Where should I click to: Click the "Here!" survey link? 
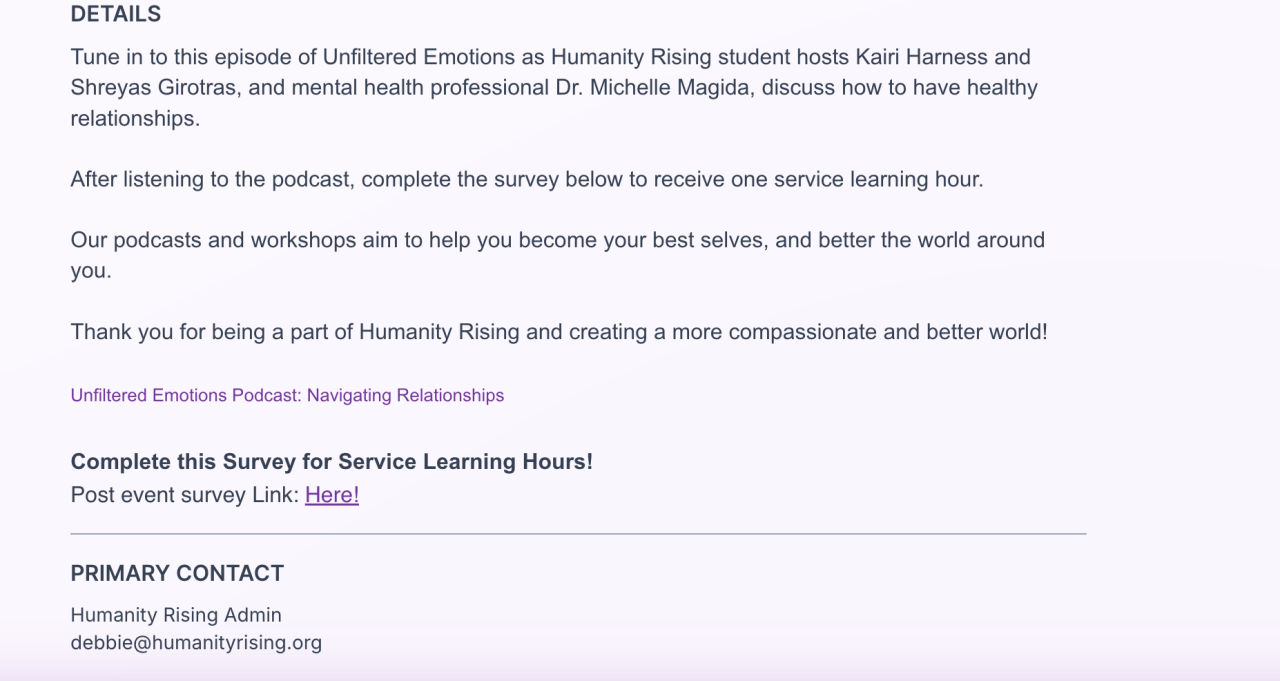(331, 494)
